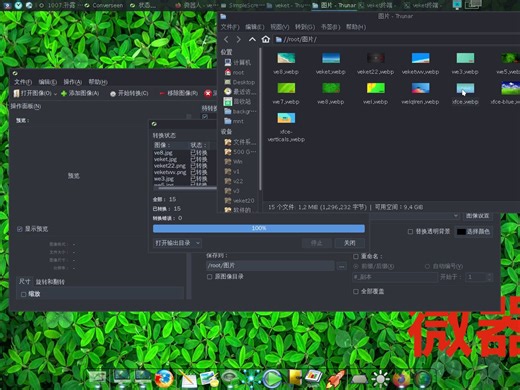Go to parent folder in Thunar
Viewport: 520px width, 390px height.
coord(252,39)
